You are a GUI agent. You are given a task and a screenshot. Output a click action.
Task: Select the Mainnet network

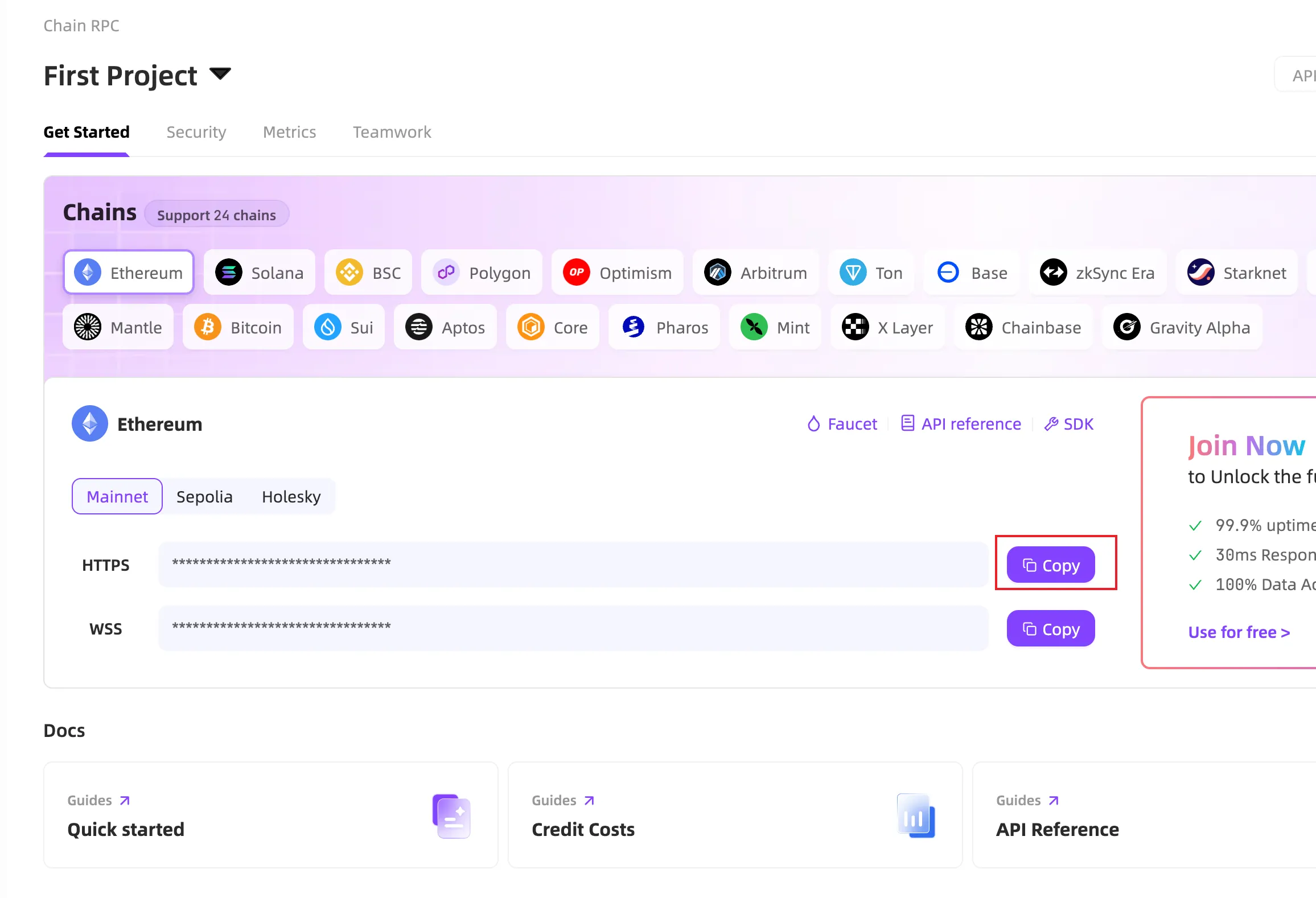point(117,496)
